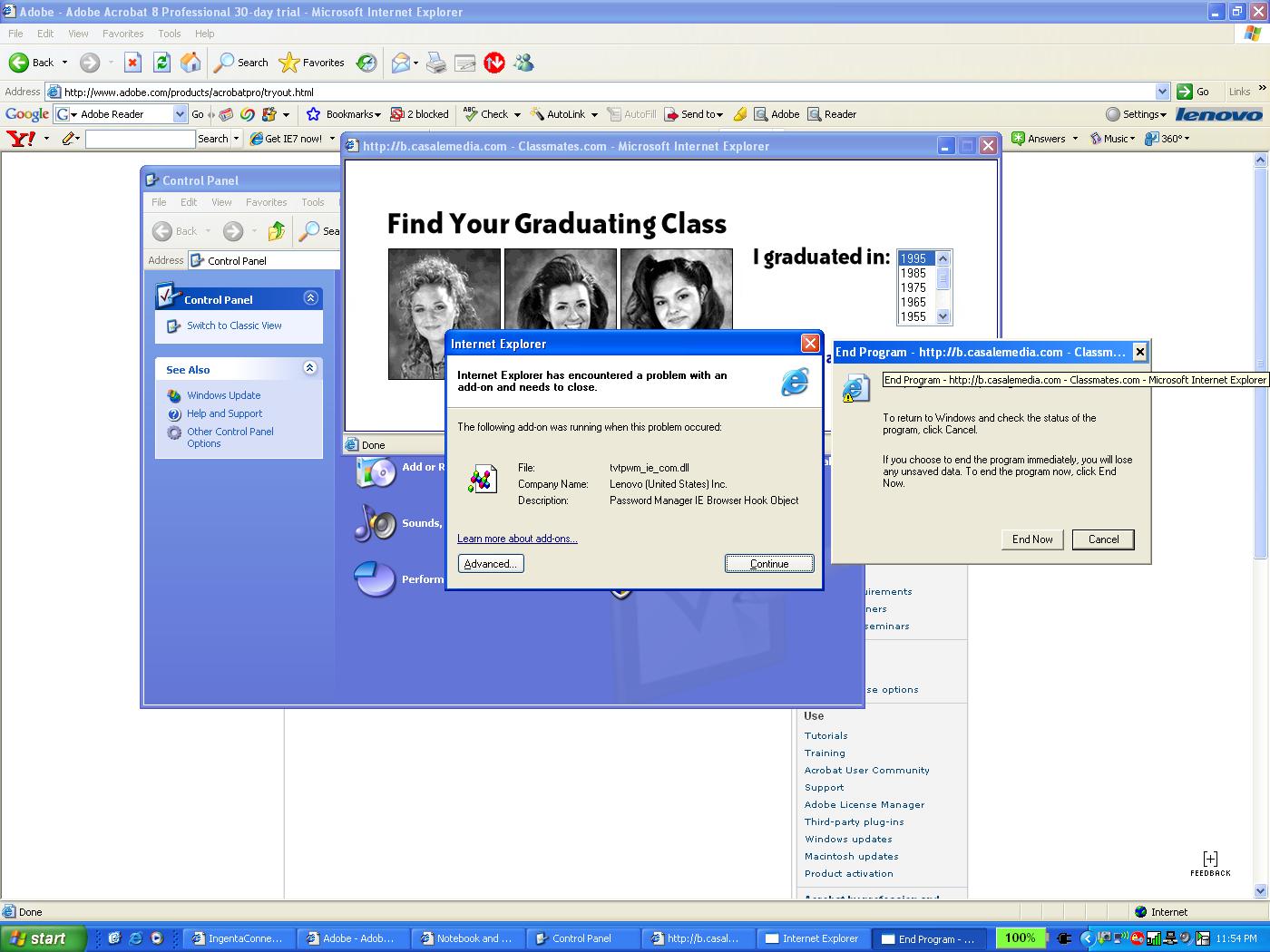Click the Bookmarks star in Google toolbar
The image size is (1270, 952).
[314, 114]
